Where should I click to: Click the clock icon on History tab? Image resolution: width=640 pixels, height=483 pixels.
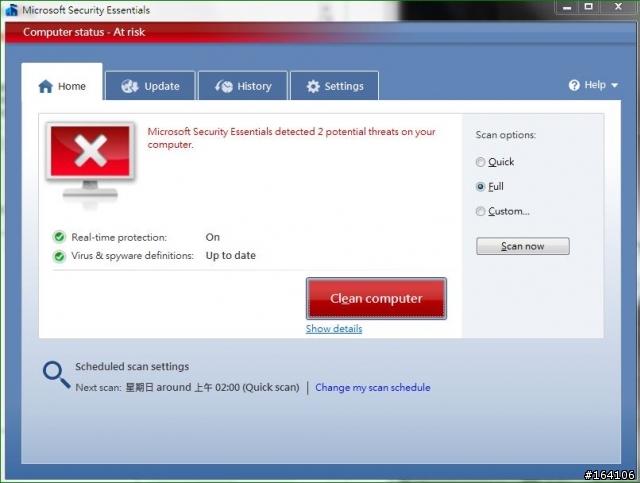click(224, 86)
